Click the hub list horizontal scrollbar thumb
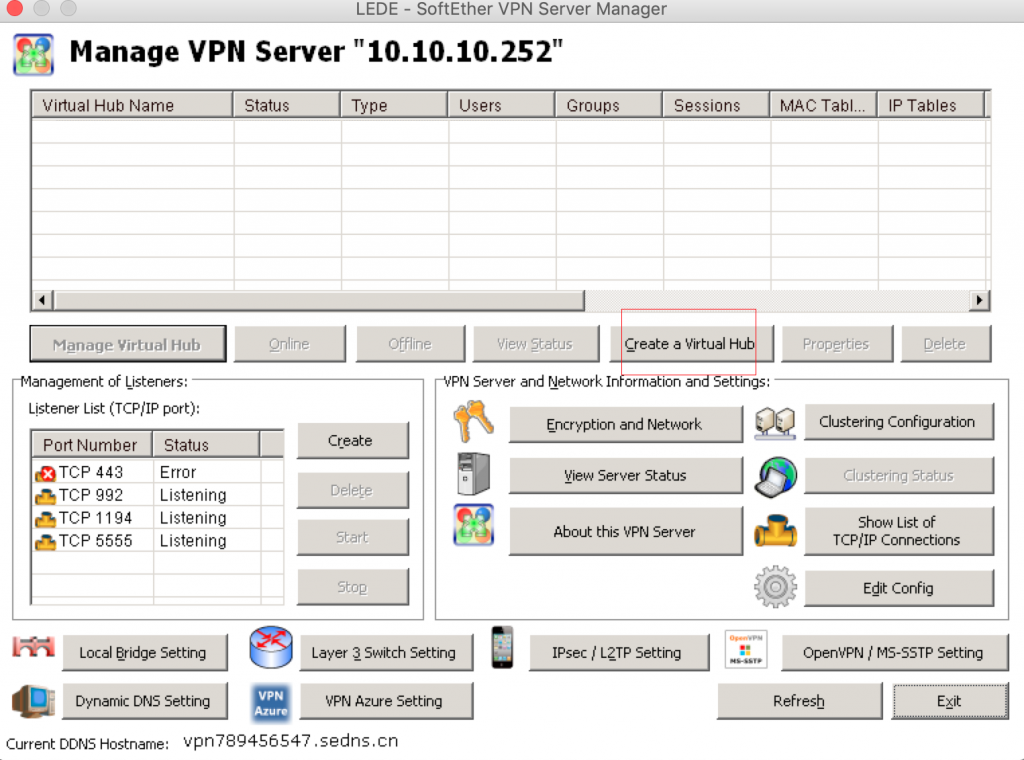This screenshot has width=1024, height=760. [x=319, y=300]
